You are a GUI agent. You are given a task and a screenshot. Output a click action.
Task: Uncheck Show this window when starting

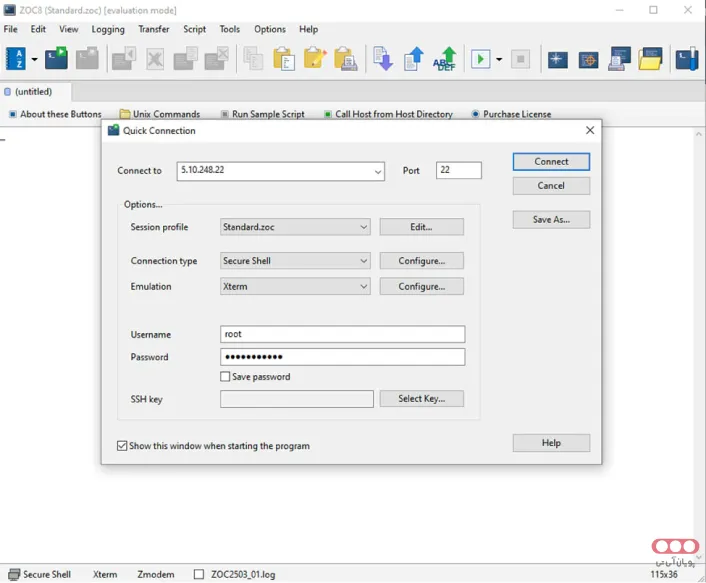click(122, 446)
